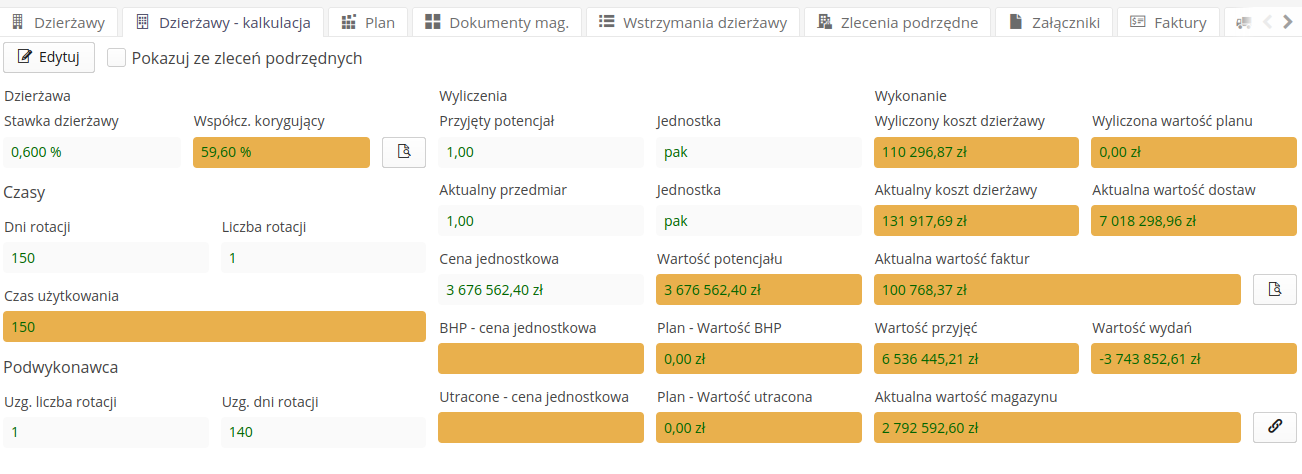This screenshot has width=1302, height=474.
Task: Open the Zlecenia podrzędne tab
Action: click(897, 22)
